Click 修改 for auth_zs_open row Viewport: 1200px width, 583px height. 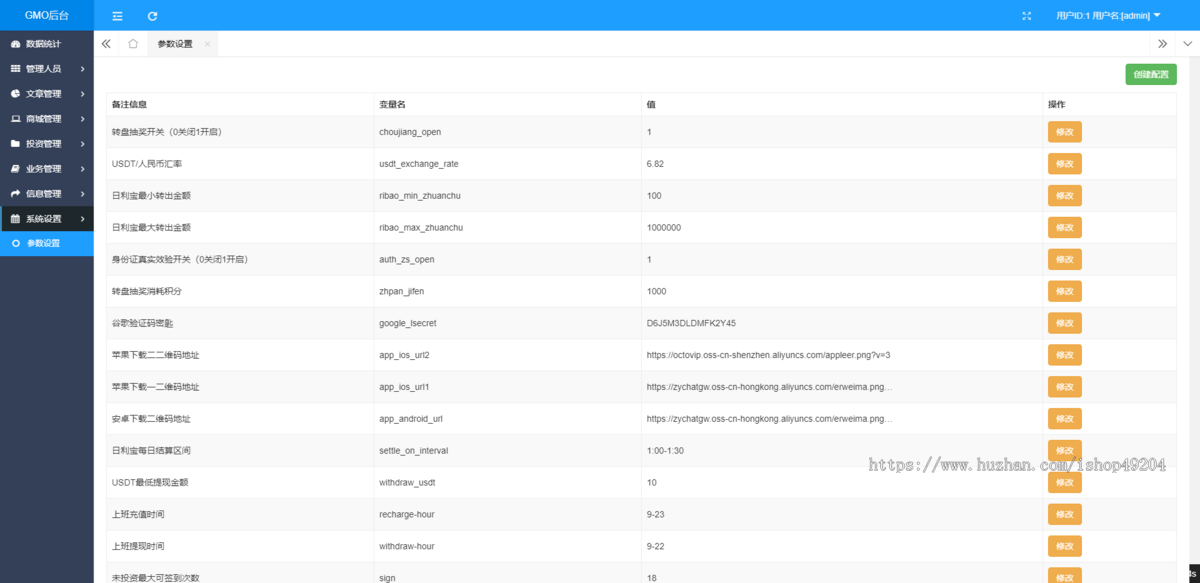(x=1064, y=259)
